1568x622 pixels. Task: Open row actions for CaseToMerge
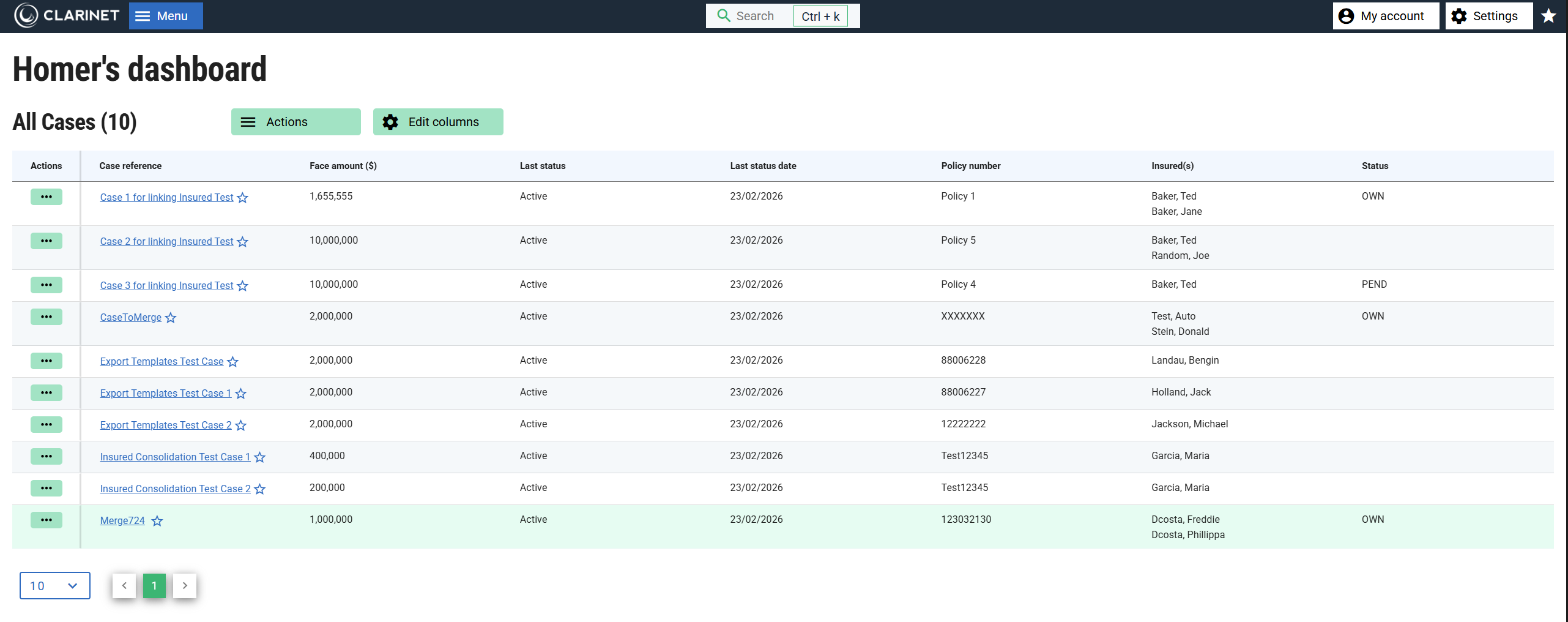click(46, 317)
